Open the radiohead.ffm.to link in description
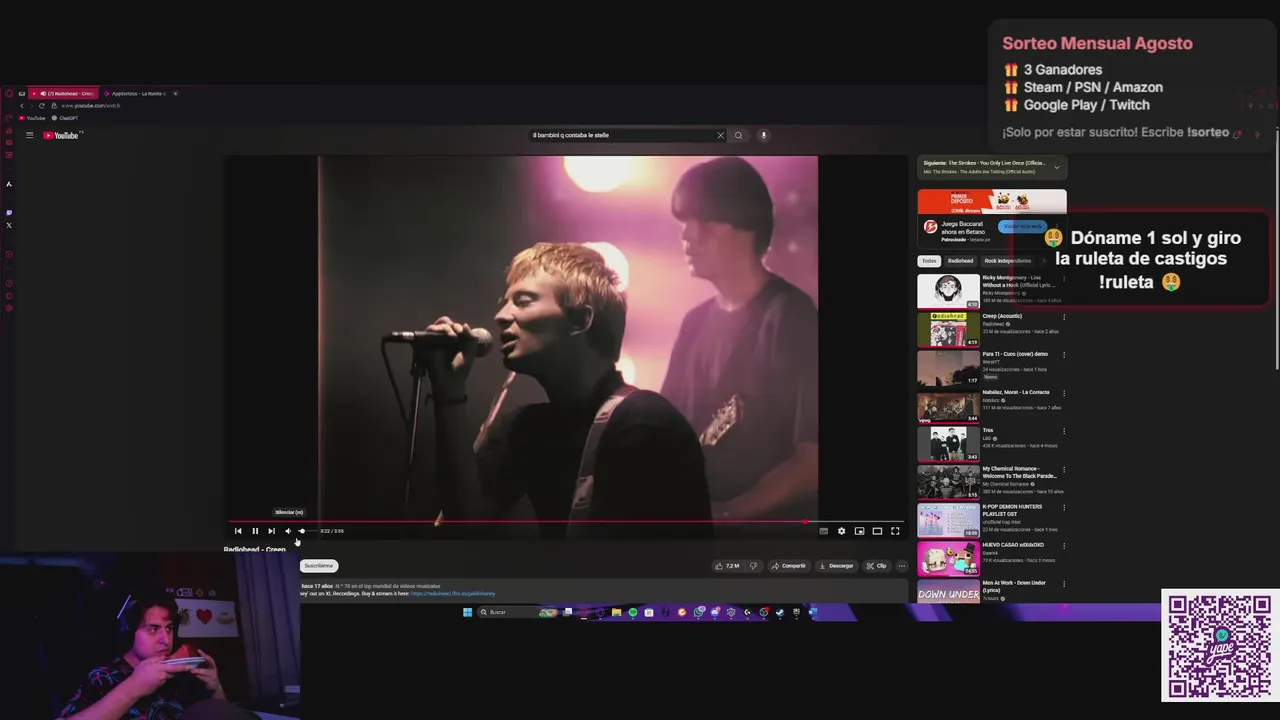 (x=452, y=594)
